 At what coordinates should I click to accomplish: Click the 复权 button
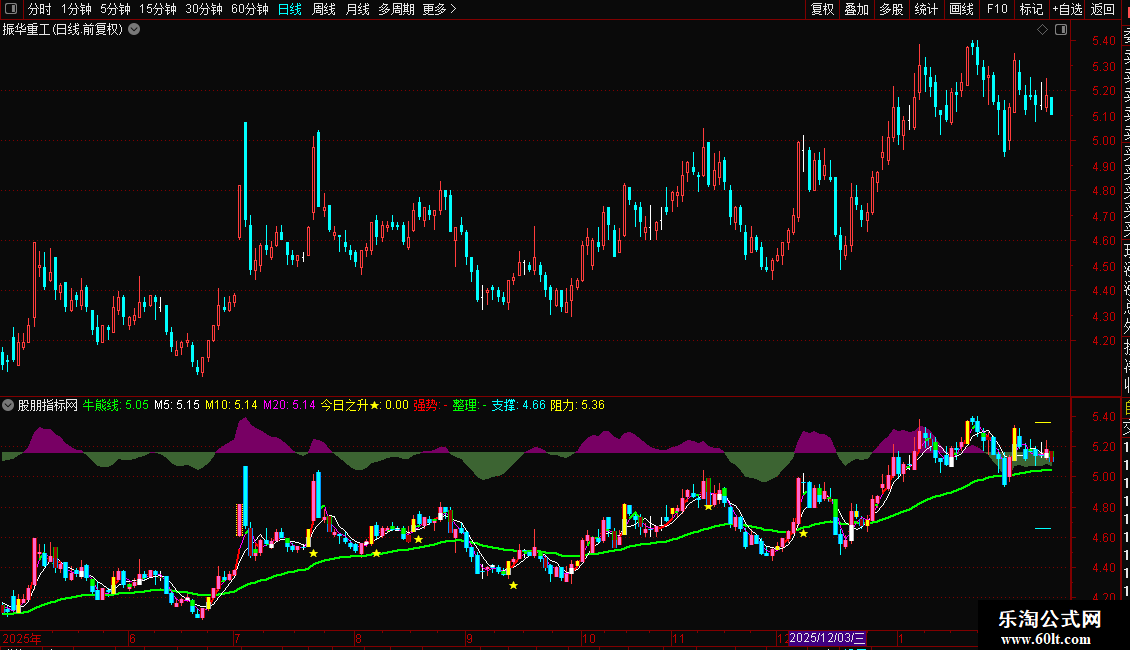pyautogui.click(x=822, y=9)
